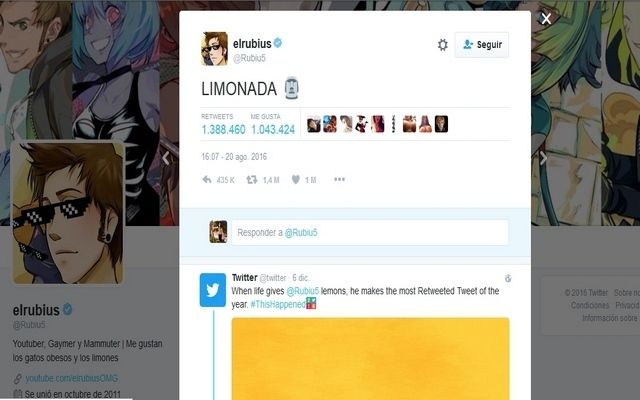Open the @Rubiu5 mention in Twitter's tweet
640x400 pixels.
[x=302, y=291]
